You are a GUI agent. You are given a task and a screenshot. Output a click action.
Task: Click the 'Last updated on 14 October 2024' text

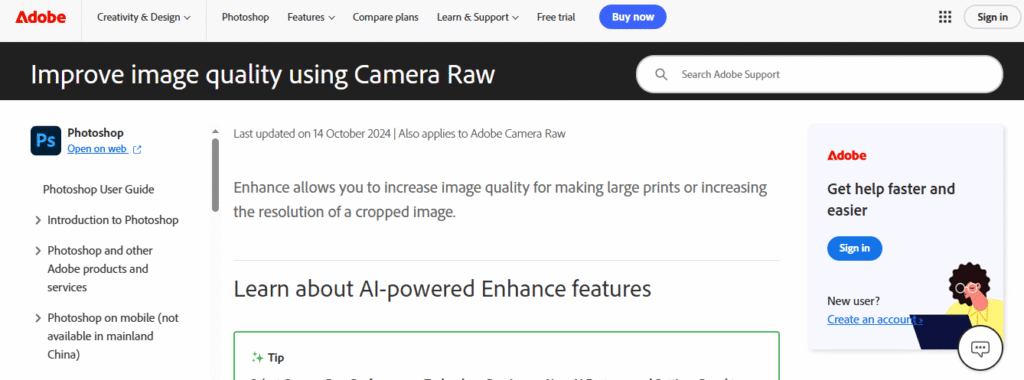click(312, 134)
